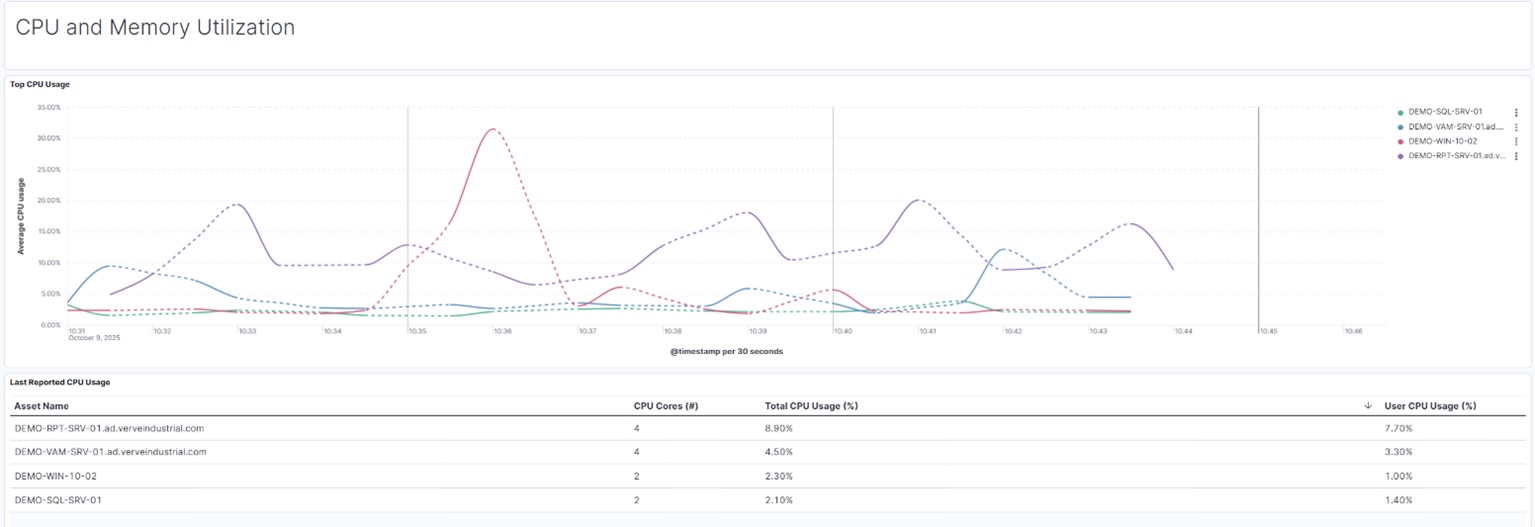Open options menu for DEMO-VAM-SRV-01 legend item
This screenshot has width=1535, height=527.
click(1516, 127)
